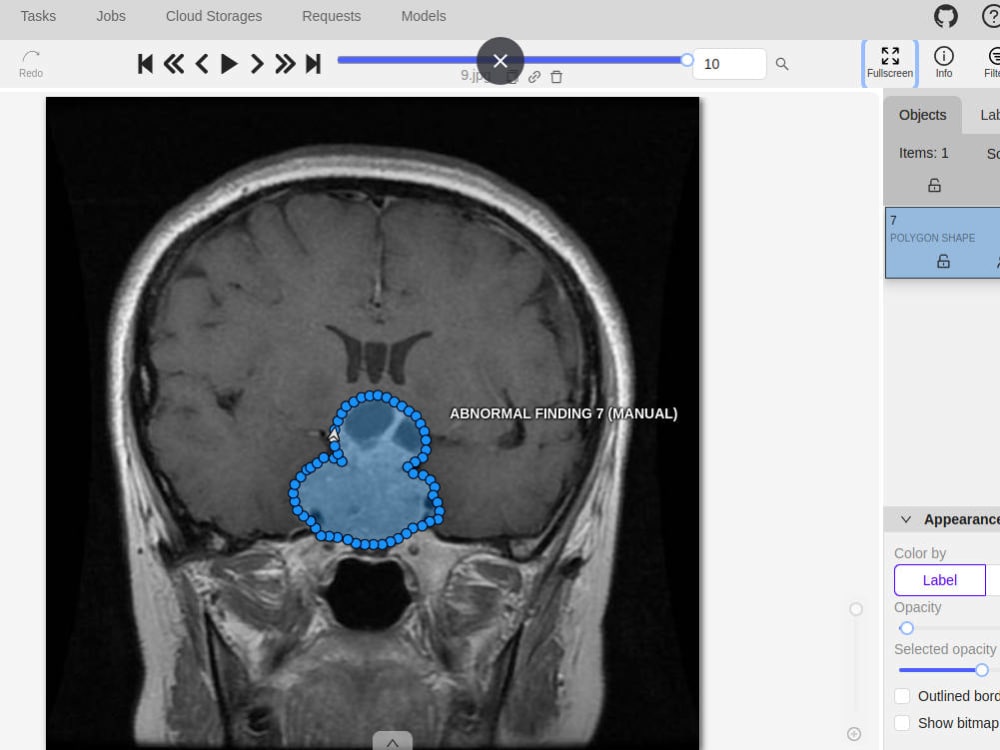
Task: Close the dark circular overlay button
Action: [501, 61]
